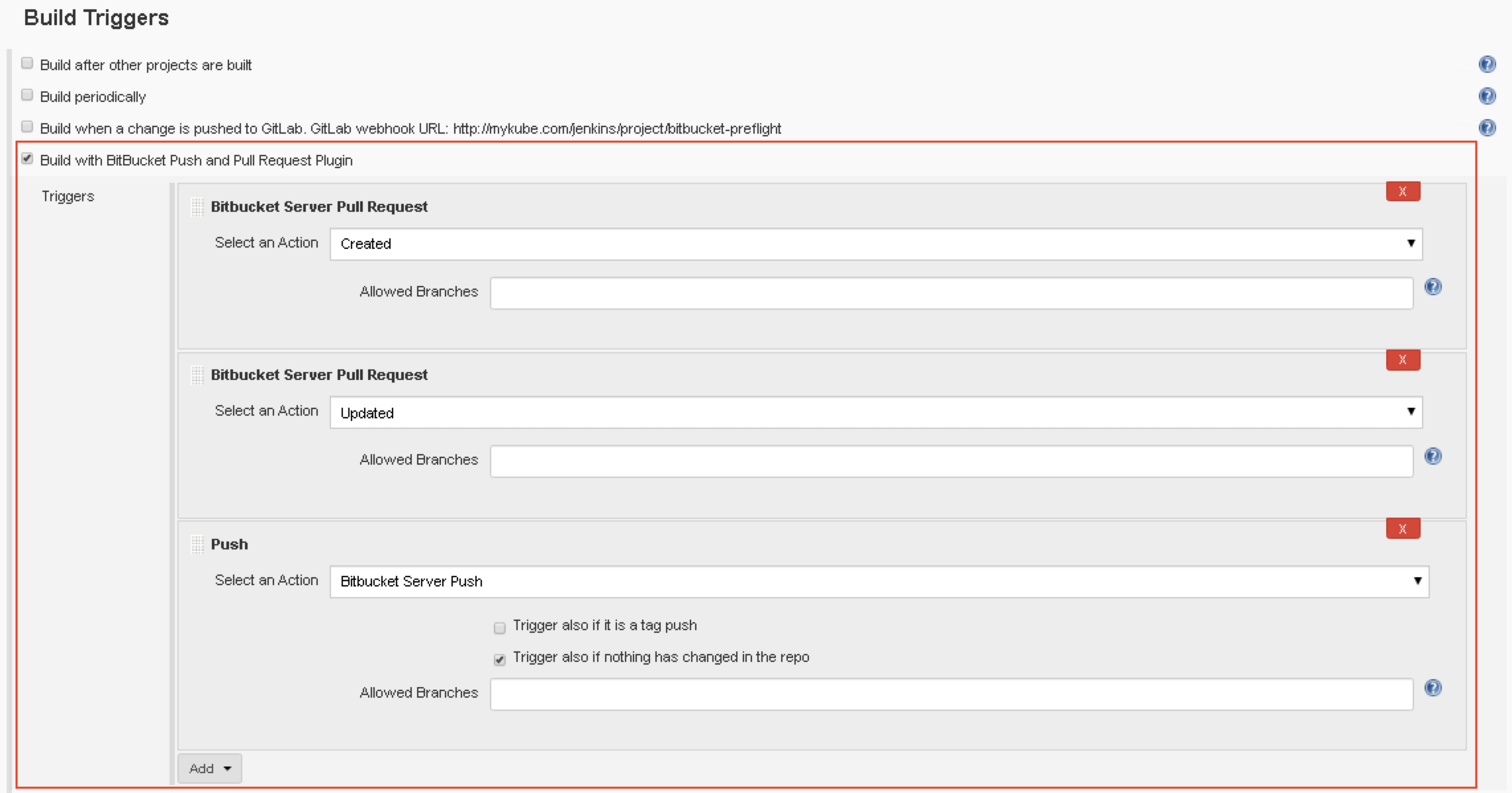Enable Build periodically checkbox
The width and height of the screenshot is (1512, 793).
pos(27,95)
